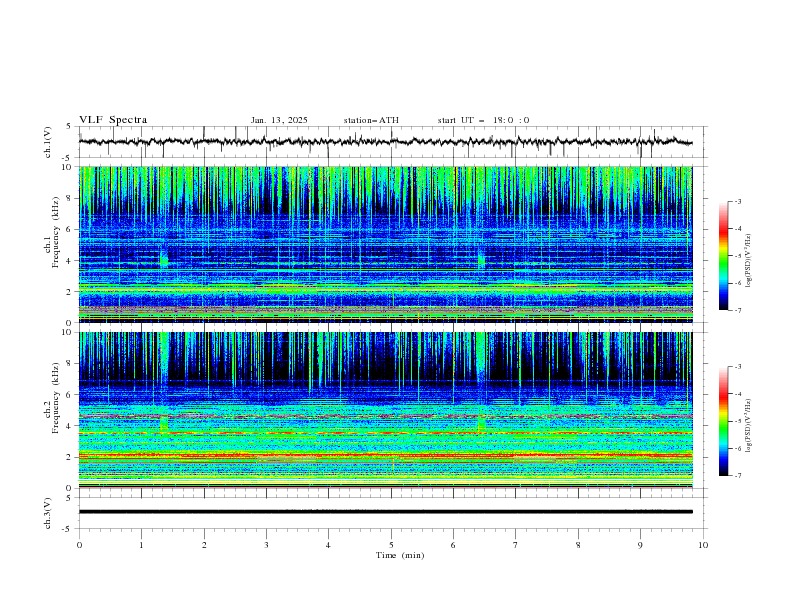Click the red 2 kHz band in ch.2 spectrogram
This screenshot has height=612, width=792.
point(385,455)
